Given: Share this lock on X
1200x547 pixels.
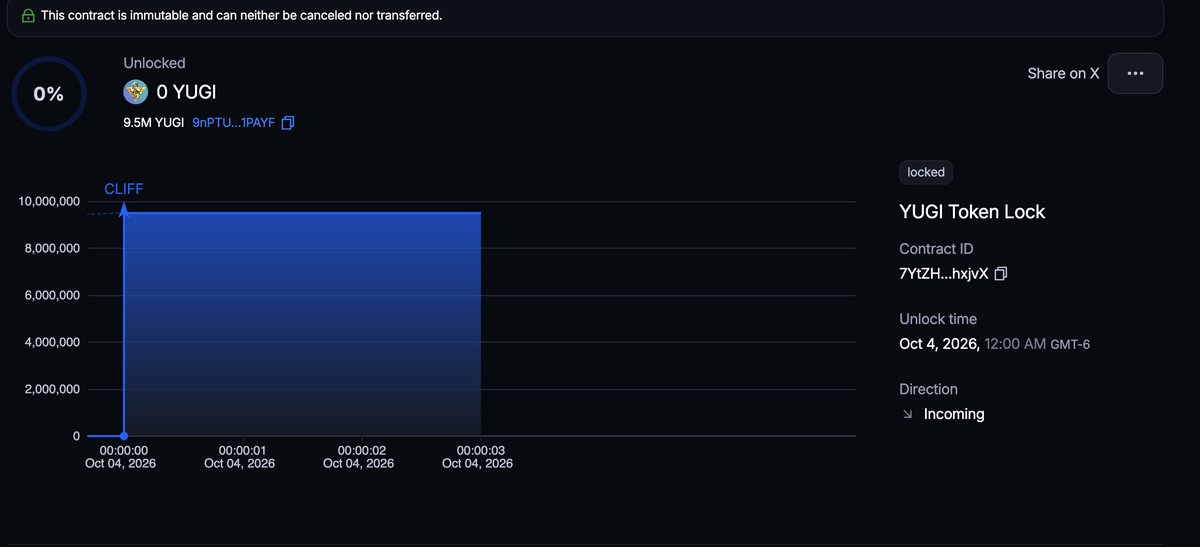Looking at the screenshot, I should 1063,73.
